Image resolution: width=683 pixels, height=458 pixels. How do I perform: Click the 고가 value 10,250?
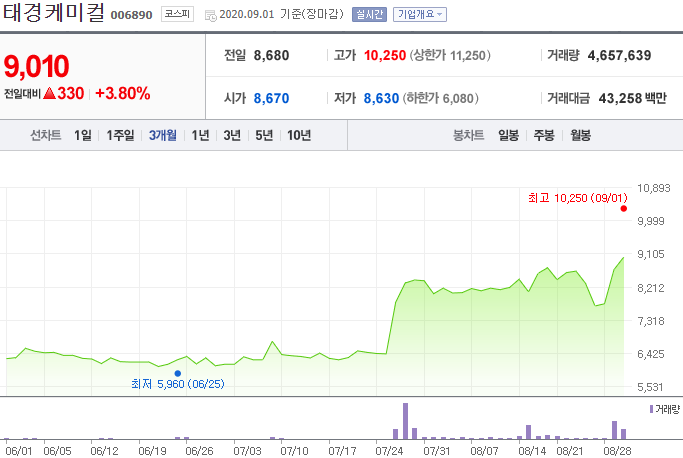(x=385, y=55)
